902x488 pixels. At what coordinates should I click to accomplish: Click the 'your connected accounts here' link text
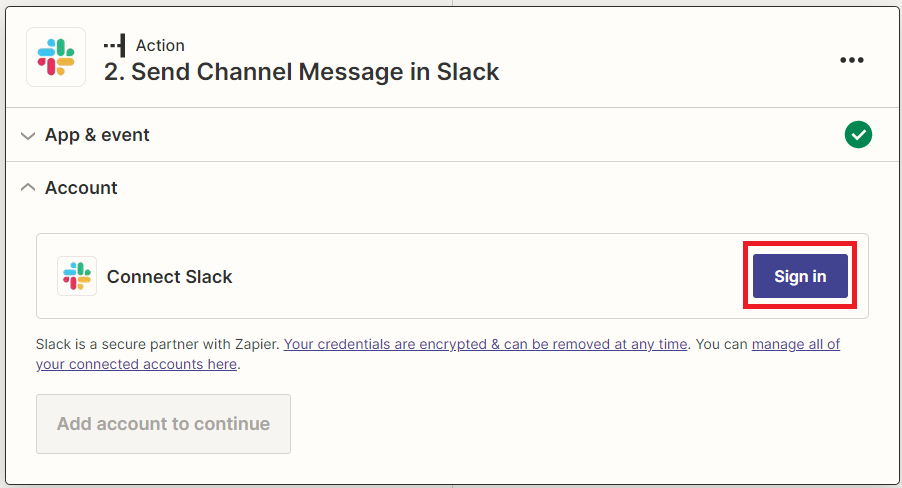point(136,364)
